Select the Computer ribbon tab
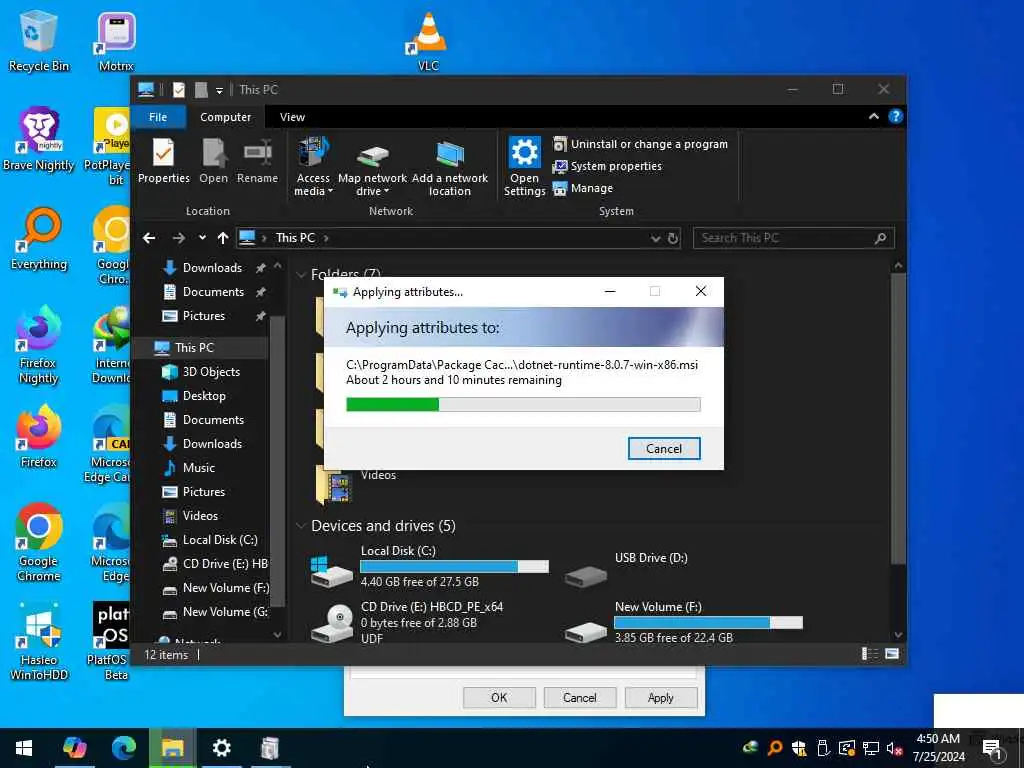The height and width of the screenshot is (768, 1024). tap(225, 117)
